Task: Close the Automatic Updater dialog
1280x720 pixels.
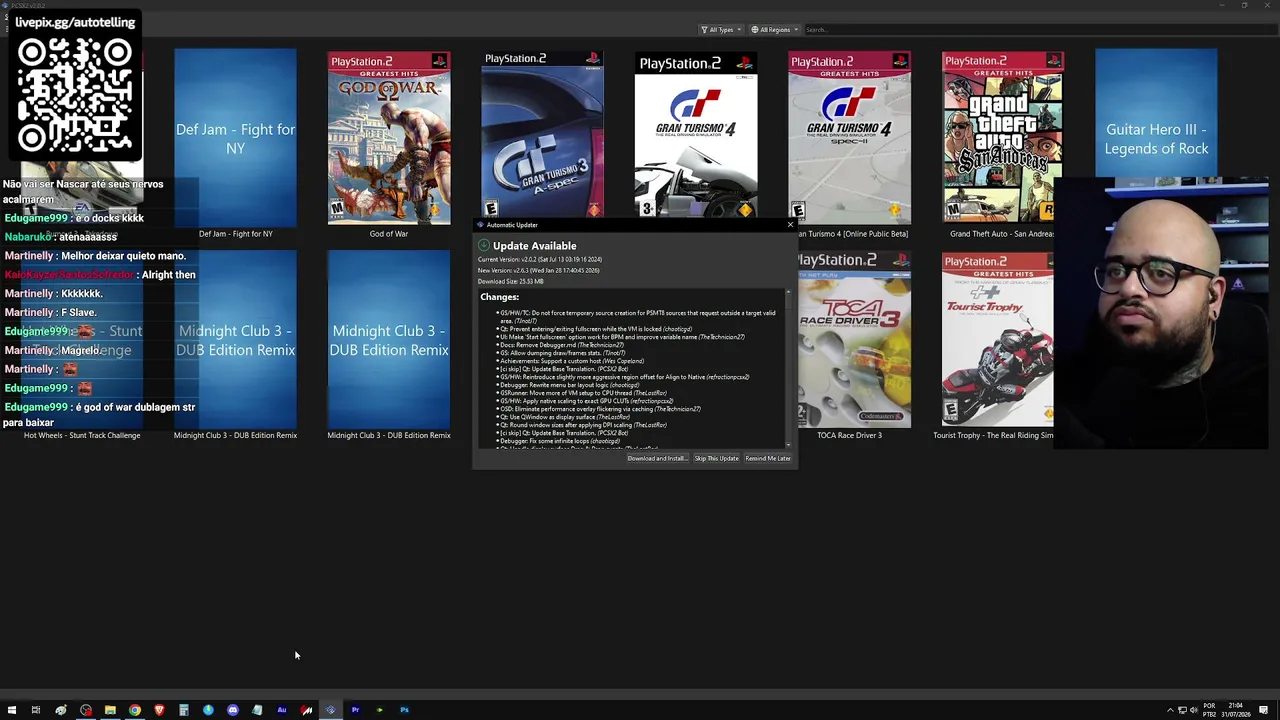Action: (x=790, y=225)
